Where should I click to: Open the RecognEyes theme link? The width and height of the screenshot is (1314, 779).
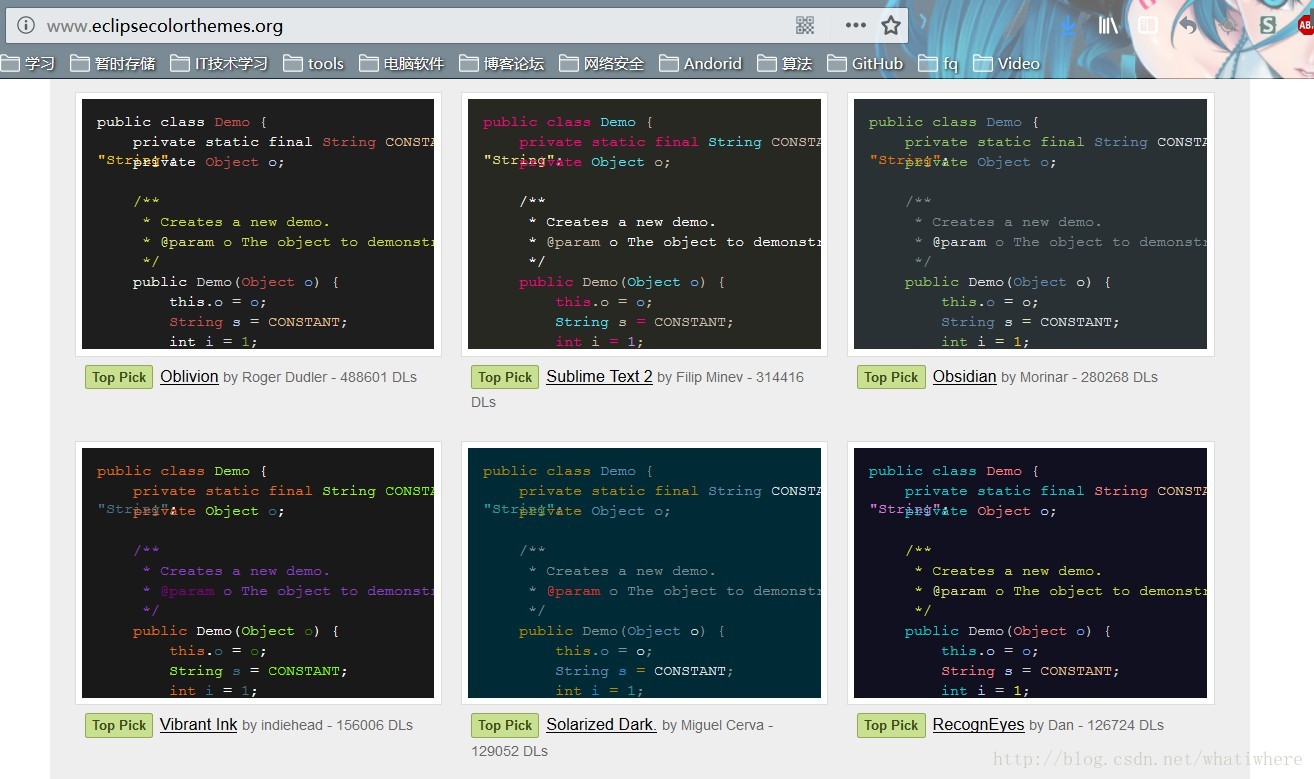978,725
